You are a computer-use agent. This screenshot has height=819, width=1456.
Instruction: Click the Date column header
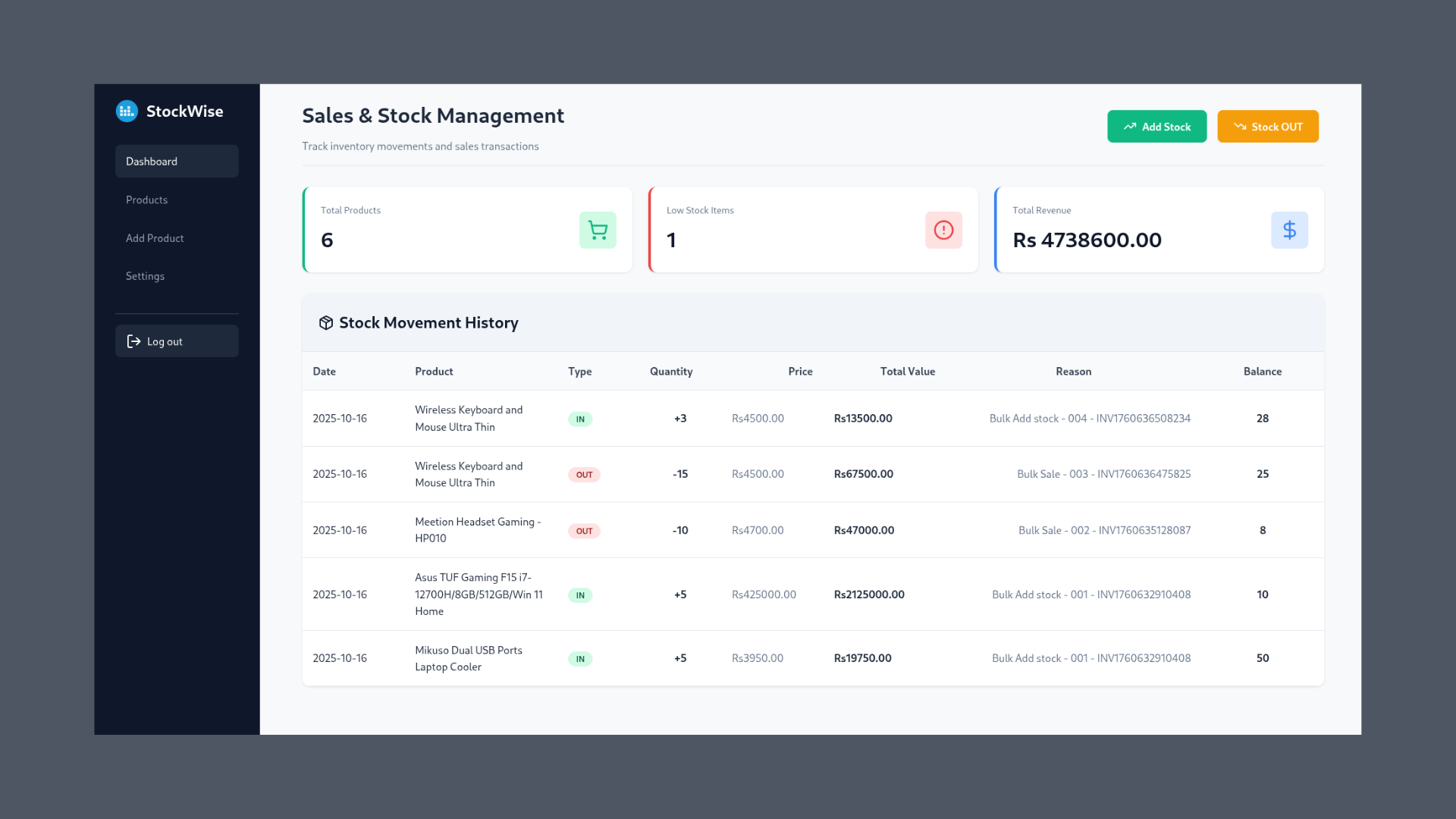coord(324,371)
